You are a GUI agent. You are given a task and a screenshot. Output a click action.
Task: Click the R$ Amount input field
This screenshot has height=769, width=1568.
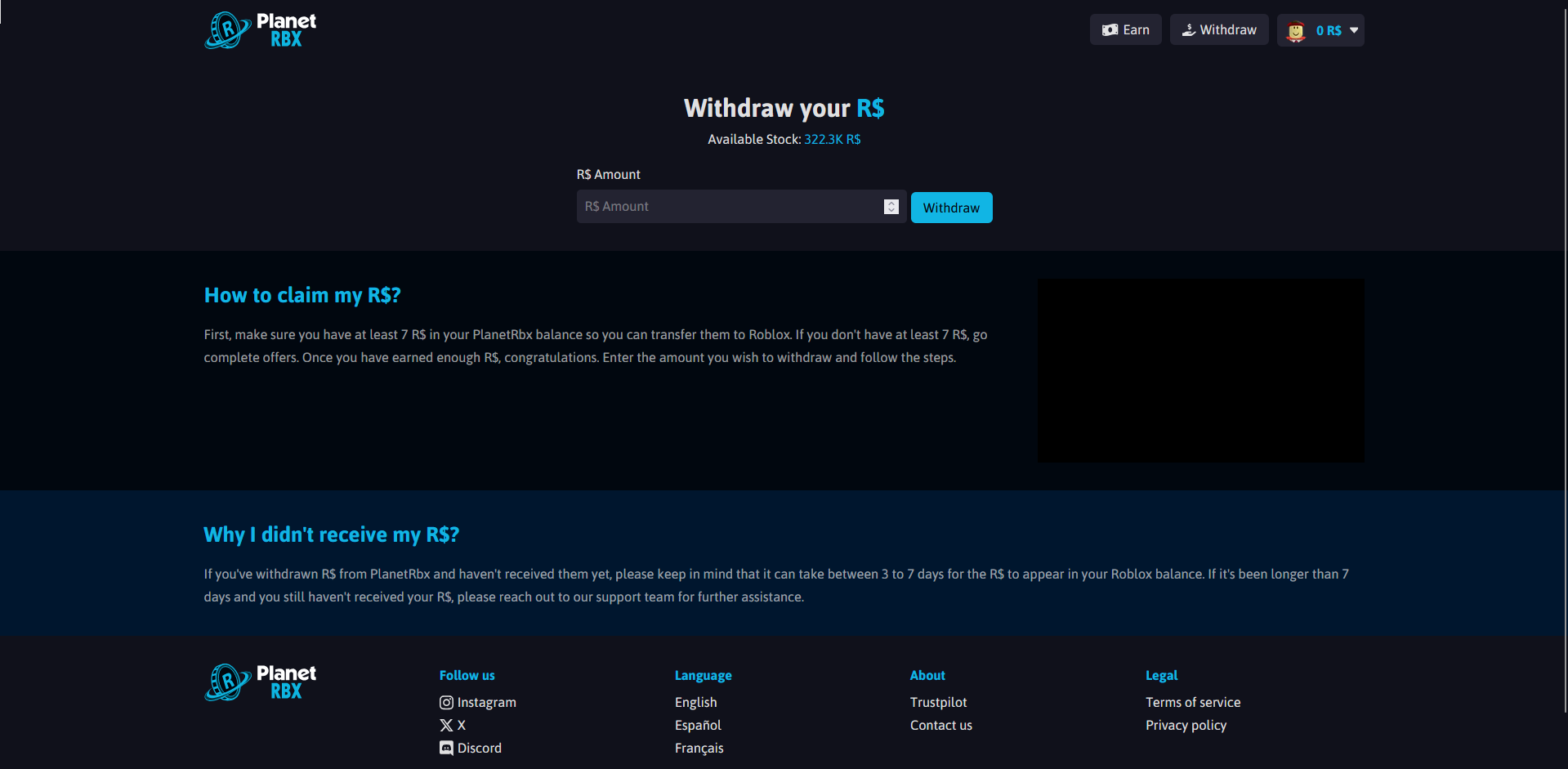coord(741,207)
